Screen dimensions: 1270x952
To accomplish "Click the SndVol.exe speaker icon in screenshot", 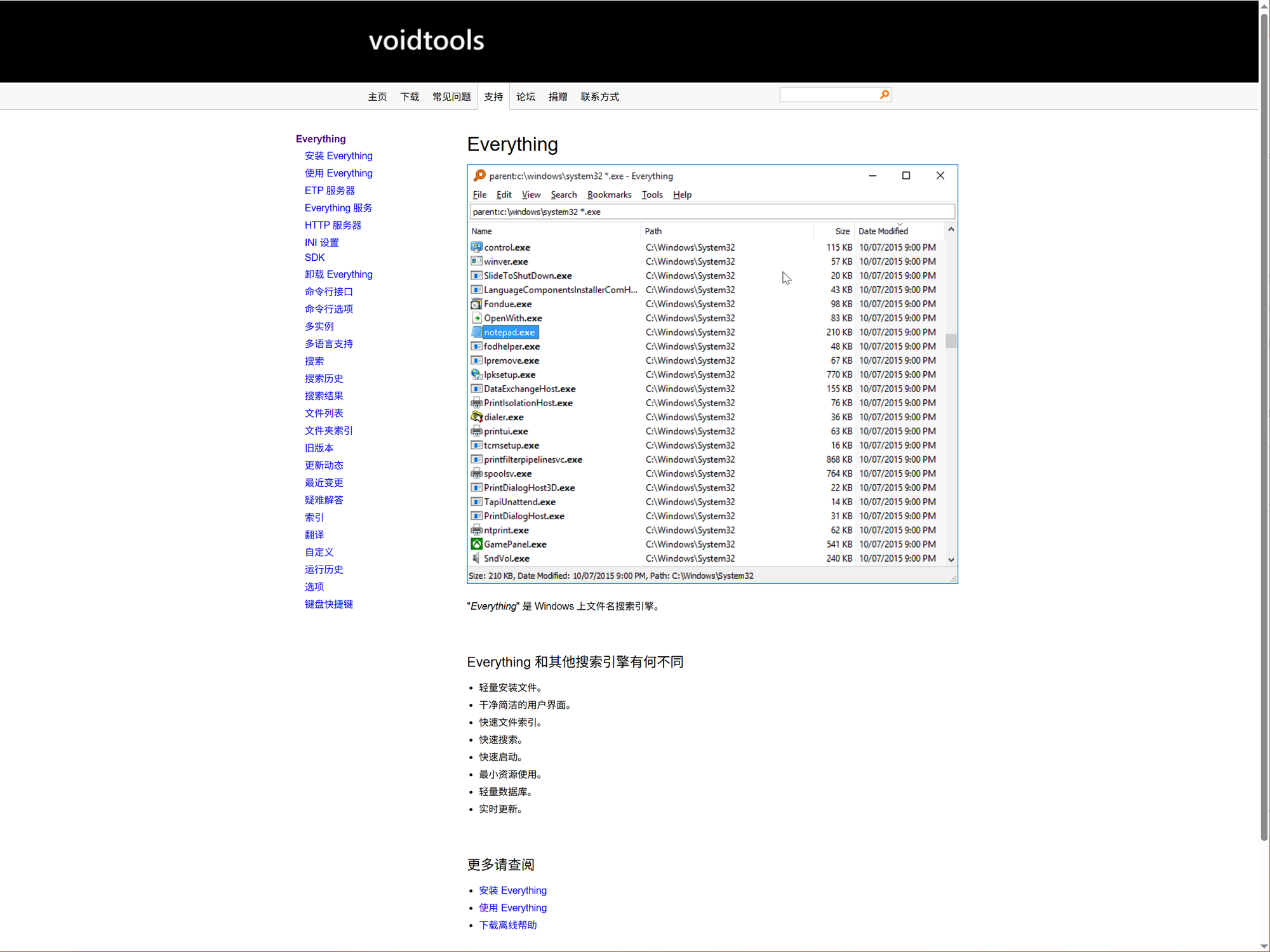I will (x=477, y=559).
